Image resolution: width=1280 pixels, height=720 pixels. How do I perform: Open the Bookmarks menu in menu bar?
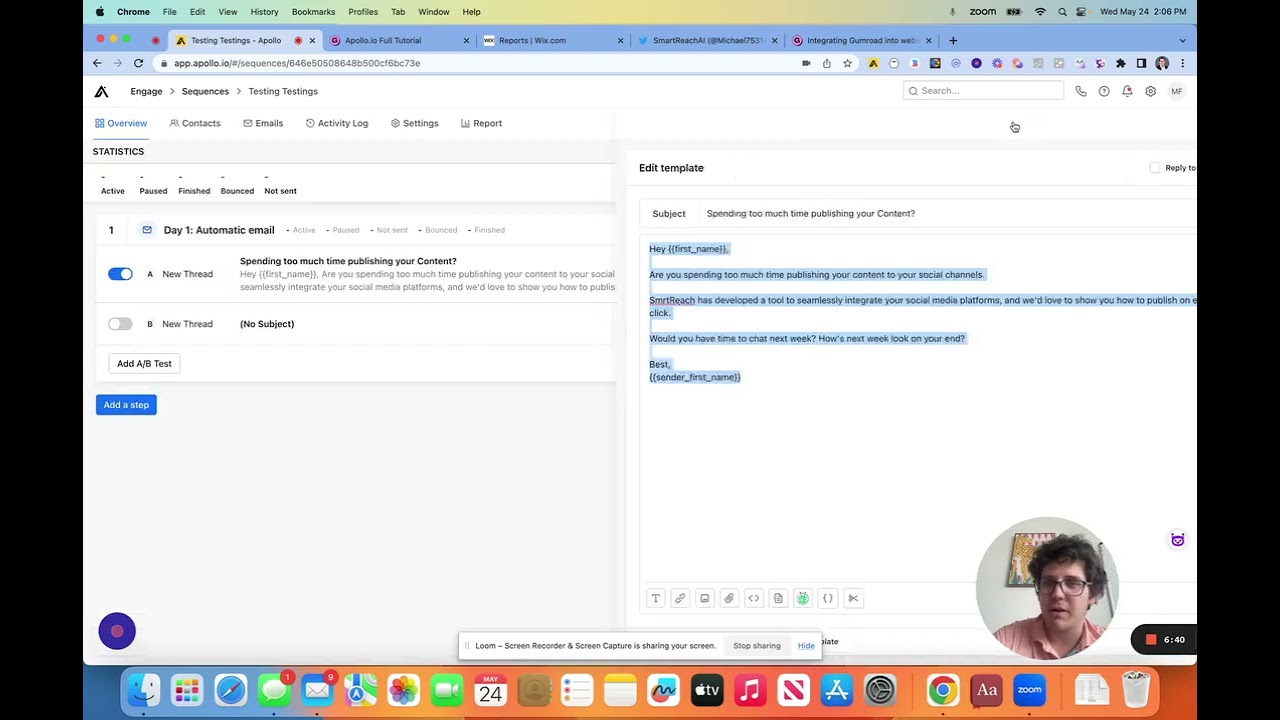pyautogui.click(x=313, y=12)
